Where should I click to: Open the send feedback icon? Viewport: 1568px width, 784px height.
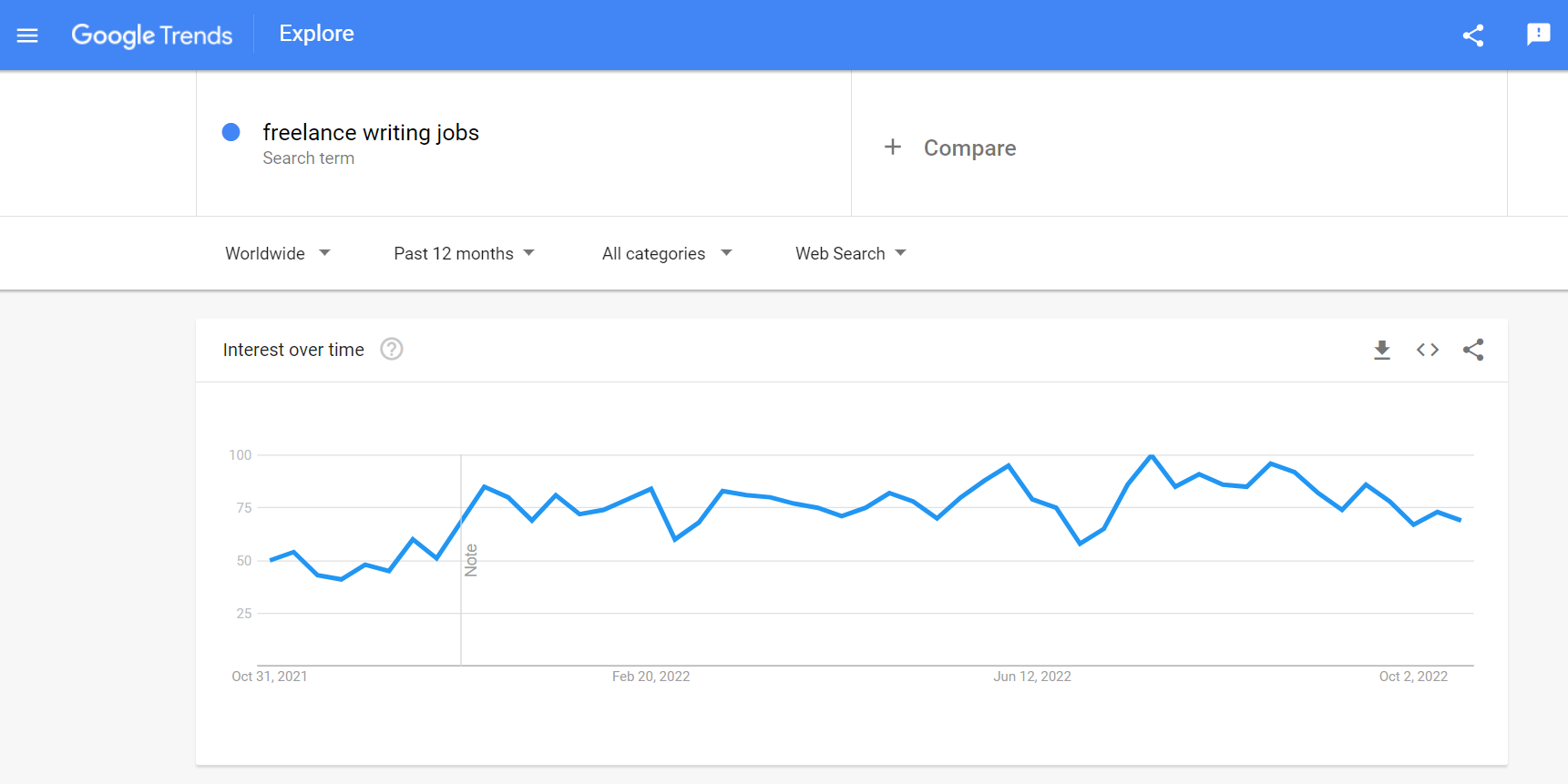pos(1538,35)
